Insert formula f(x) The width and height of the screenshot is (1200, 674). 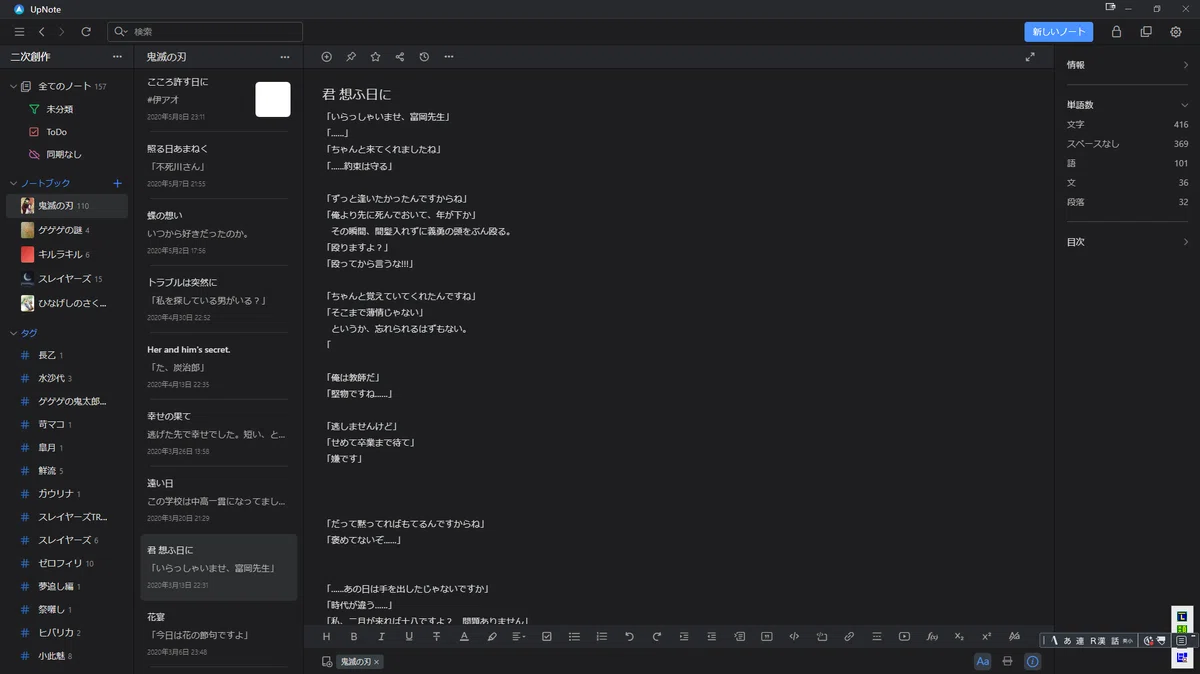(932, 636)
